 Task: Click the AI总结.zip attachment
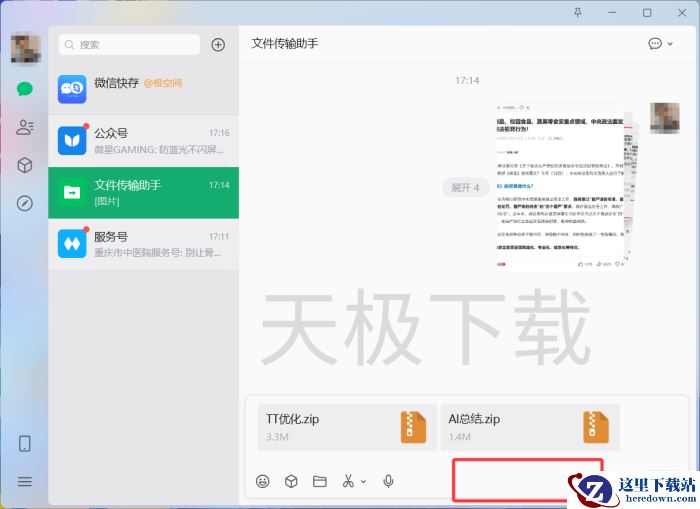point(530,427)
